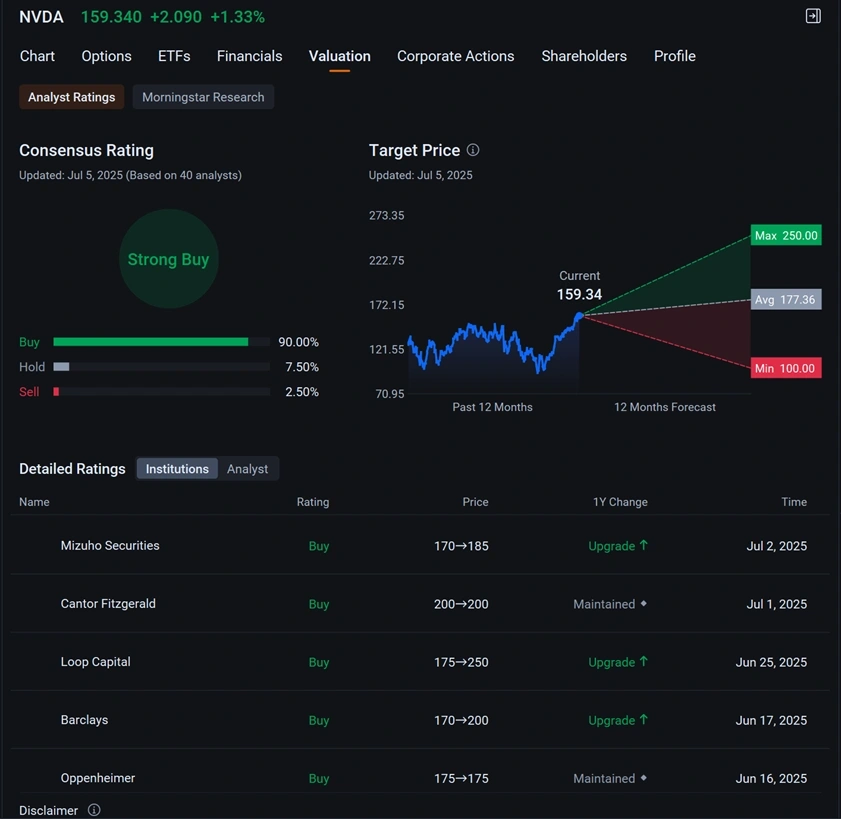Screen dimensions: 841x819
Task: Click the green Buy rating bar
Action: click(x=151, y=342)
